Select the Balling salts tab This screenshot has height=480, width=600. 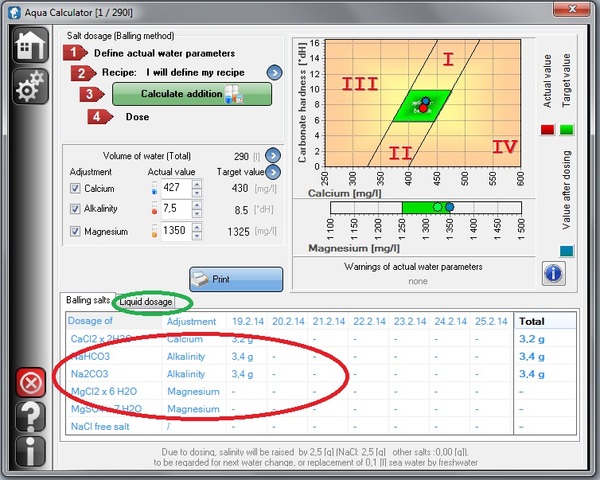pyautogui.click(x=88, y=300)
